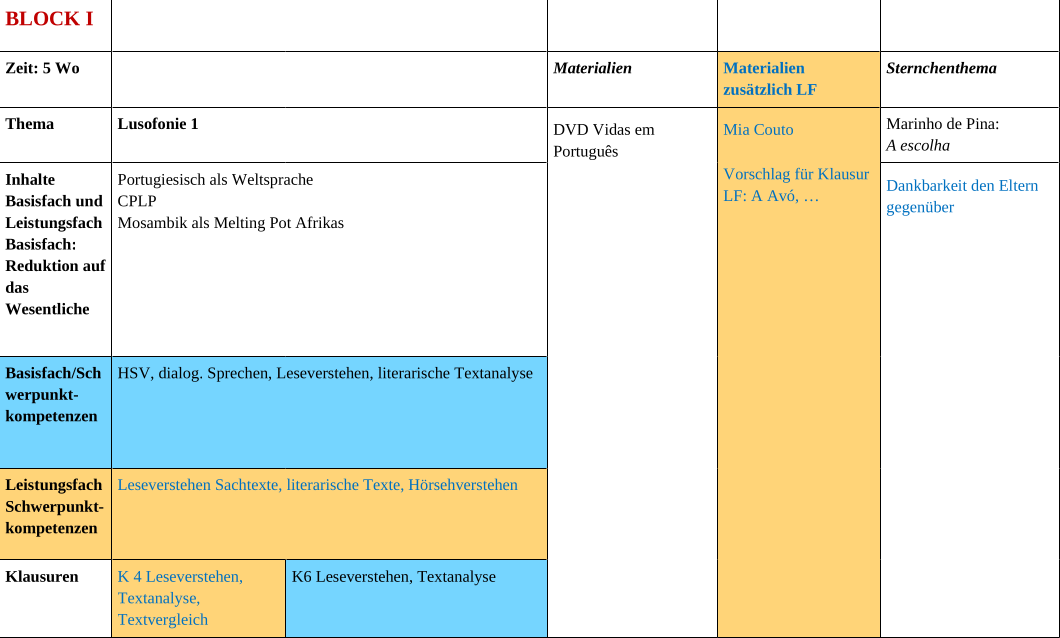Click 'Marinho de Pina' text
The width and height of the screenshot is (1060, 638).
pos(942,124)
